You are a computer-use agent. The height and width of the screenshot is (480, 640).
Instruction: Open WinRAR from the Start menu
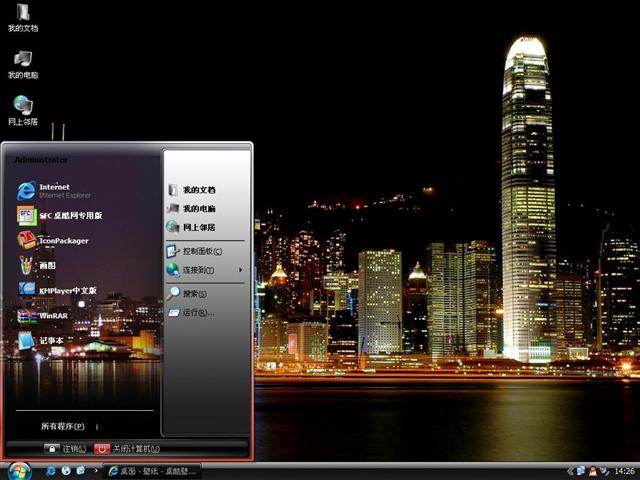pyautogui.click(x=43, y=316)
